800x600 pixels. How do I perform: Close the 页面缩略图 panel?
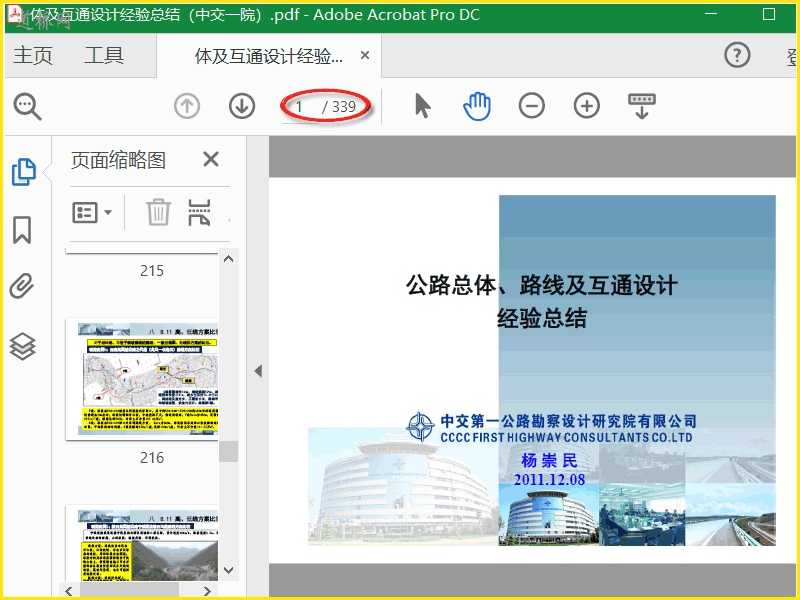coord(211,159)
